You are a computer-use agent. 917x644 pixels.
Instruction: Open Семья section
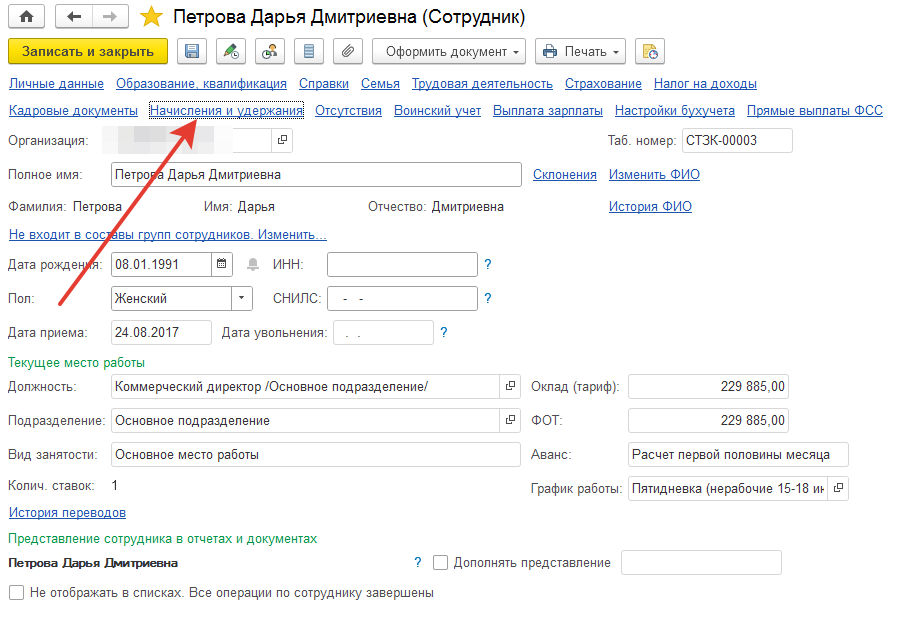380,84
